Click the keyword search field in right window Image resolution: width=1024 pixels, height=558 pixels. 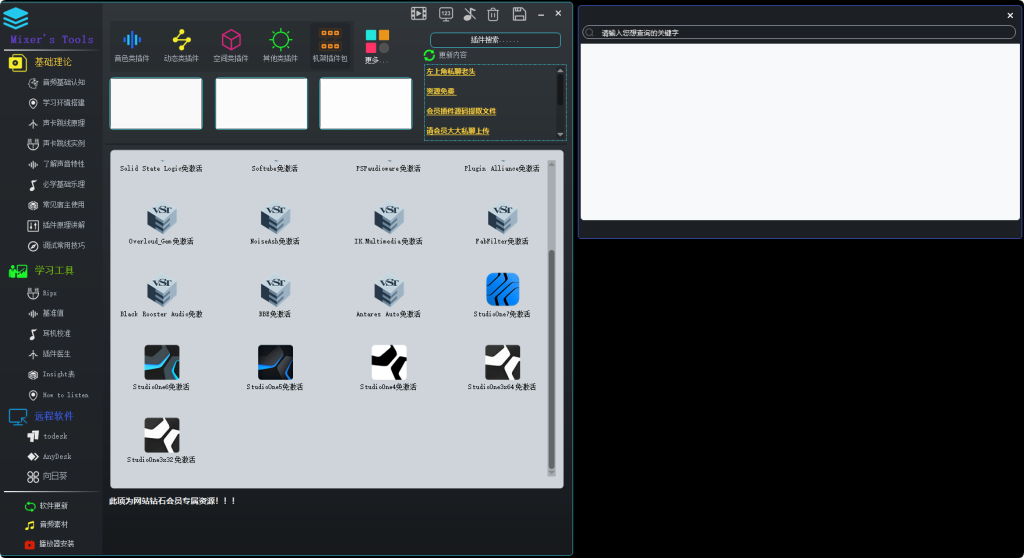pyautogui.click(x=799, y=32)
